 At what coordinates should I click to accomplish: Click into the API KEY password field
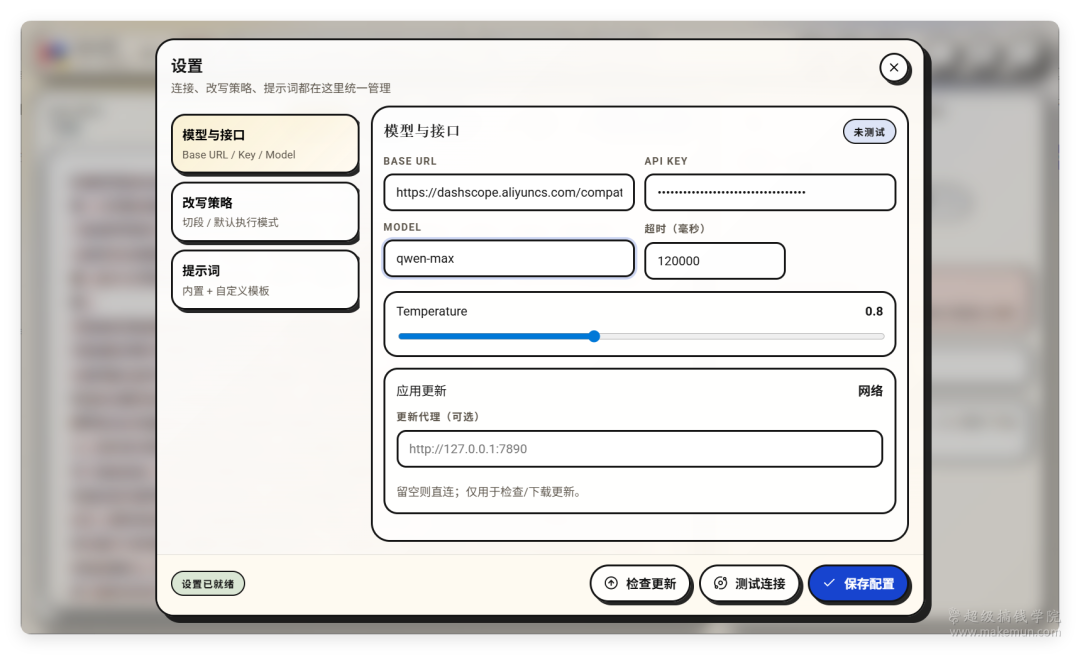click(769, 192)
